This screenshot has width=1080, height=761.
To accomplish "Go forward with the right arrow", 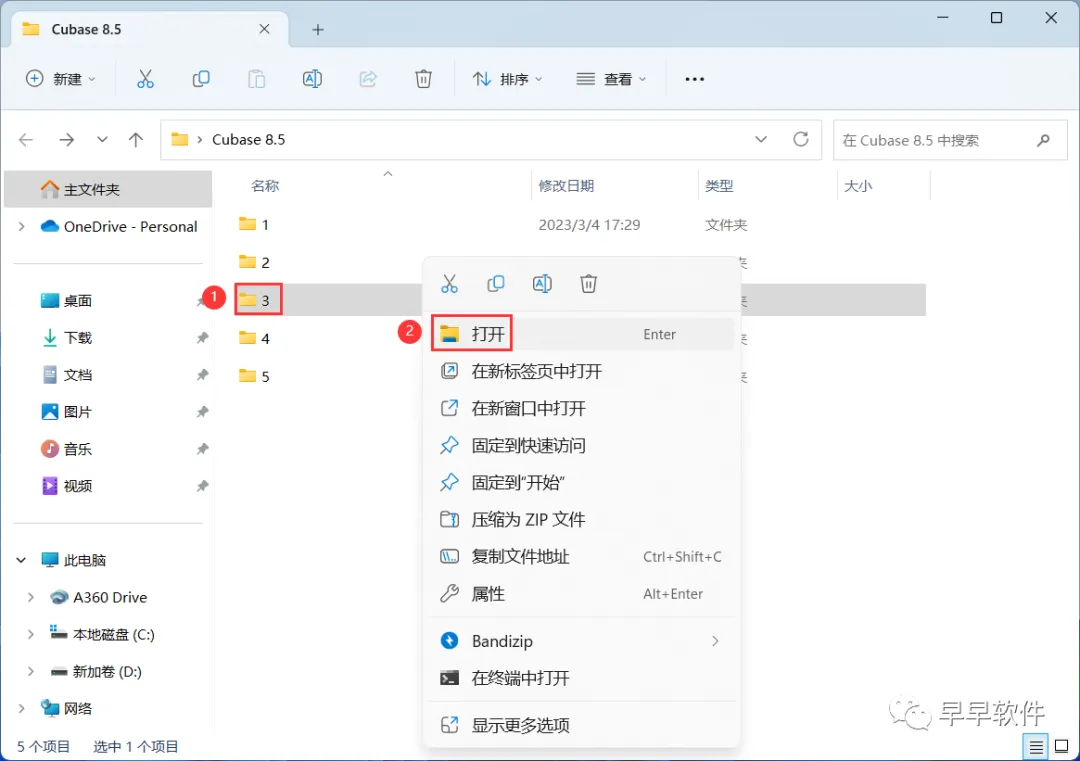I will (x=66, y=140).
